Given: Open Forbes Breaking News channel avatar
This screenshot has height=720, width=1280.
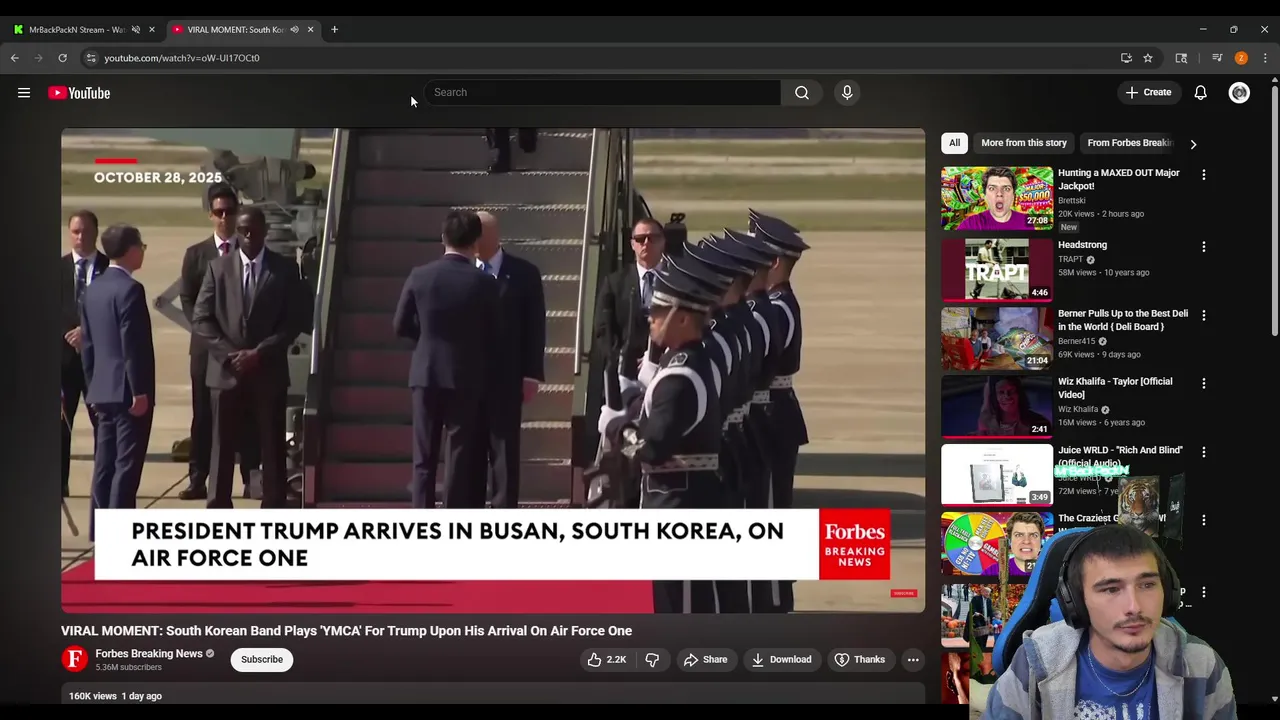Looking at the screenshot, I should tap(75, 659).
